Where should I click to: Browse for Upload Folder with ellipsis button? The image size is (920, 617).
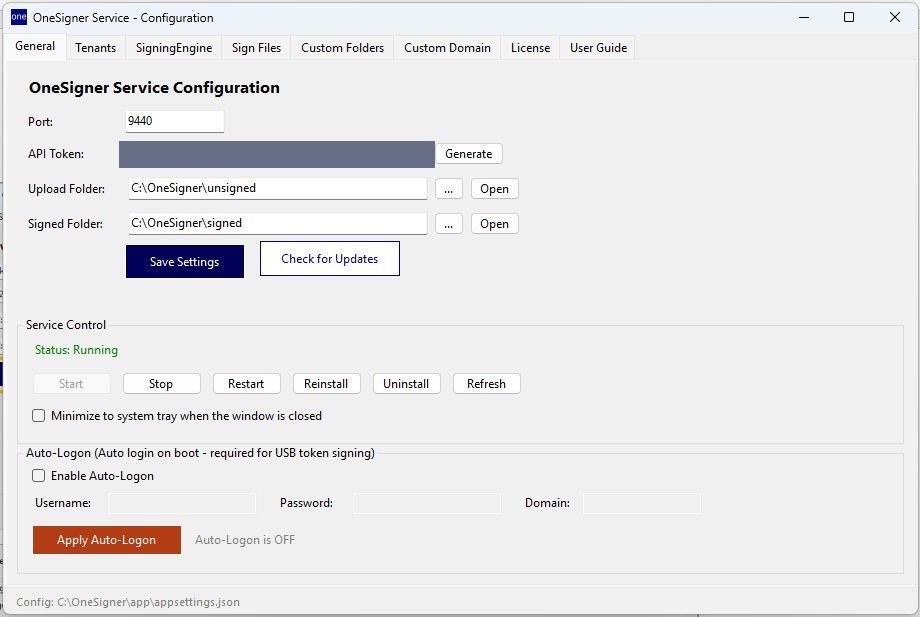click(x=449, y=189)
